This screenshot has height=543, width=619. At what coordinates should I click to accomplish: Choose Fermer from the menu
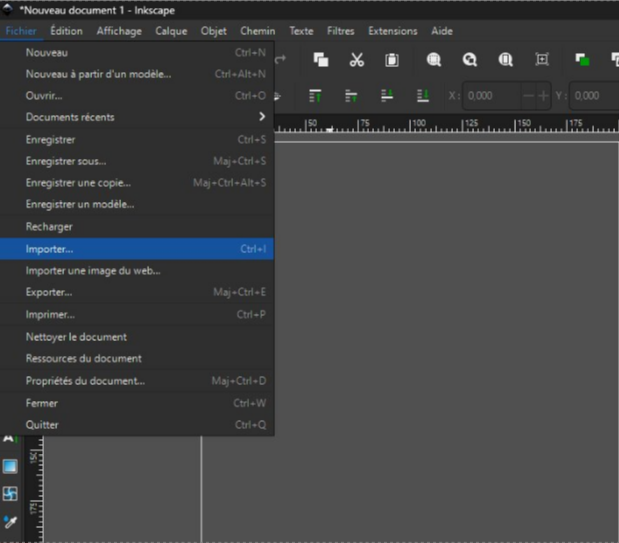137,403
